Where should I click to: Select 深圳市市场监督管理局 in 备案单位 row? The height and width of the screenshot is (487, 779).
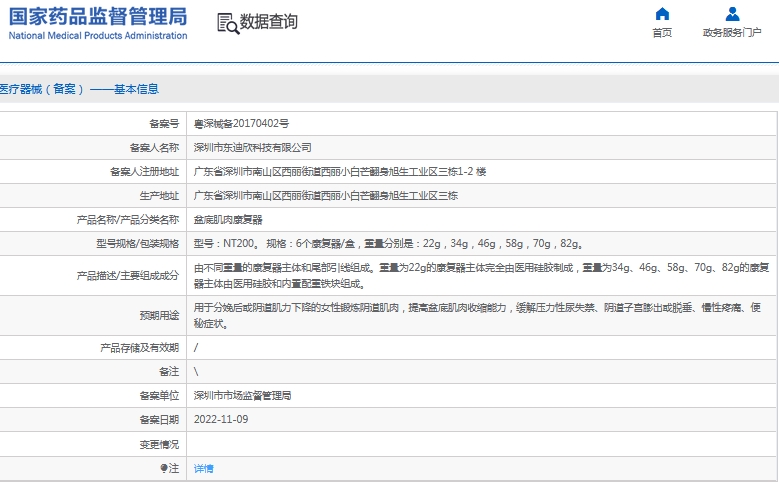click(242, 396)
